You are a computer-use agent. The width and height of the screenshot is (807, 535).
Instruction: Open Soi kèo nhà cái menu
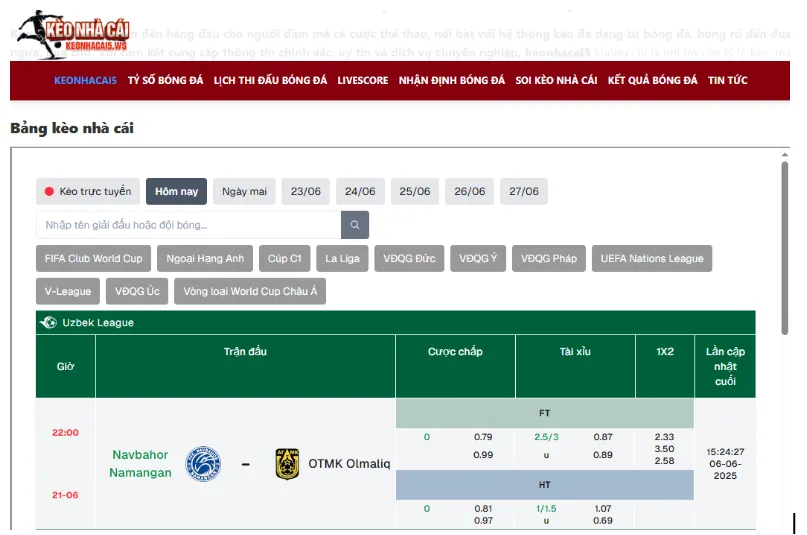(x=556, y=80)
